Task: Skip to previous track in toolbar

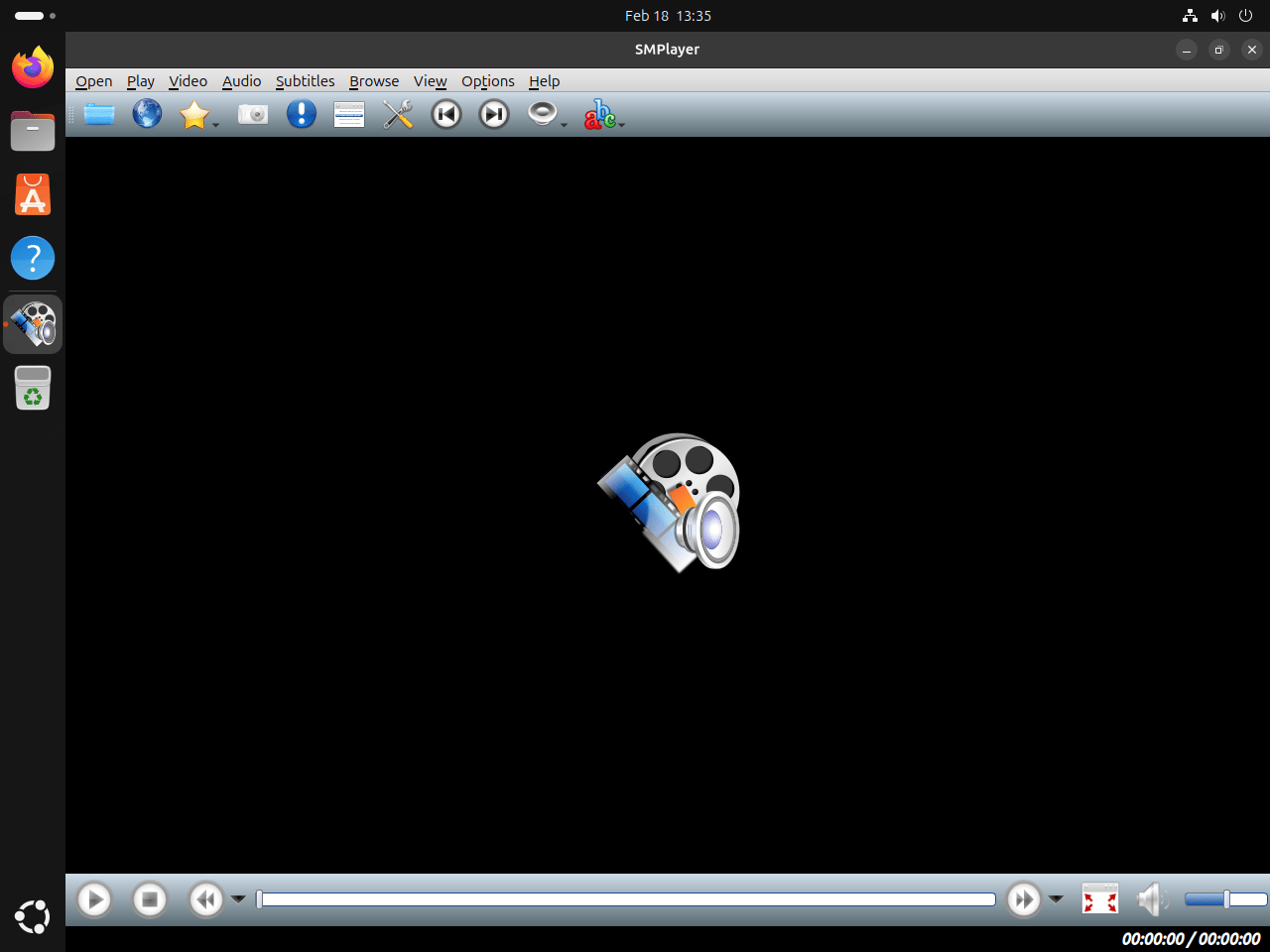Action: pos(446,115)
